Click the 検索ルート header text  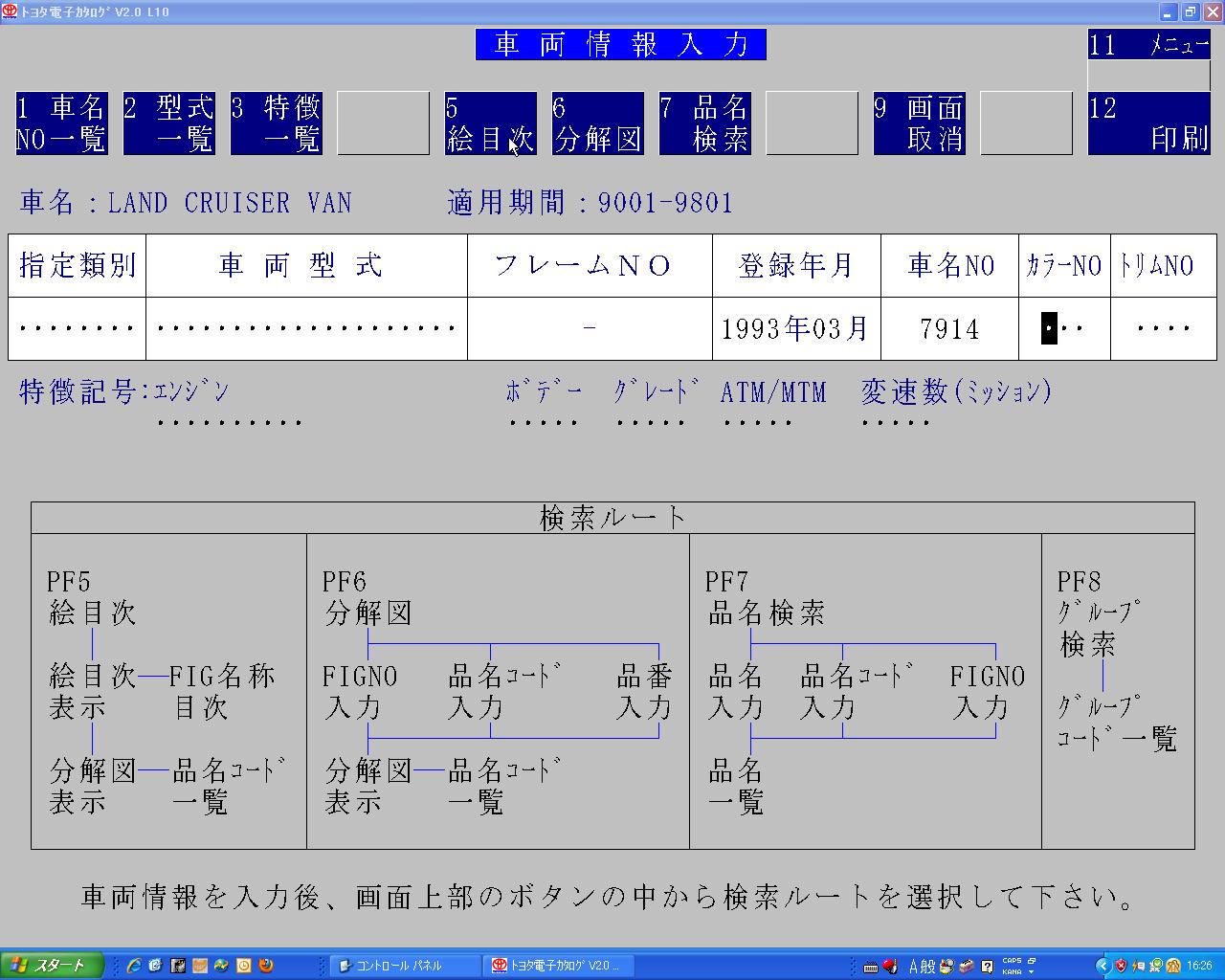coord(613,518)
